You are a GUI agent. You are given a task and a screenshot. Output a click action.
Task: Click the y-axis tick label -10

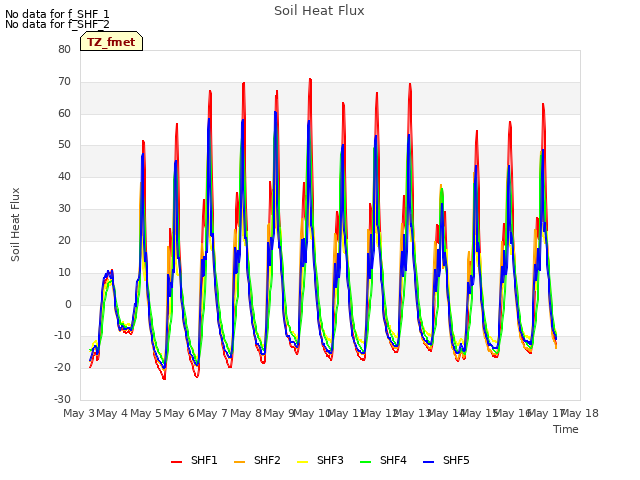click(63, 336)
